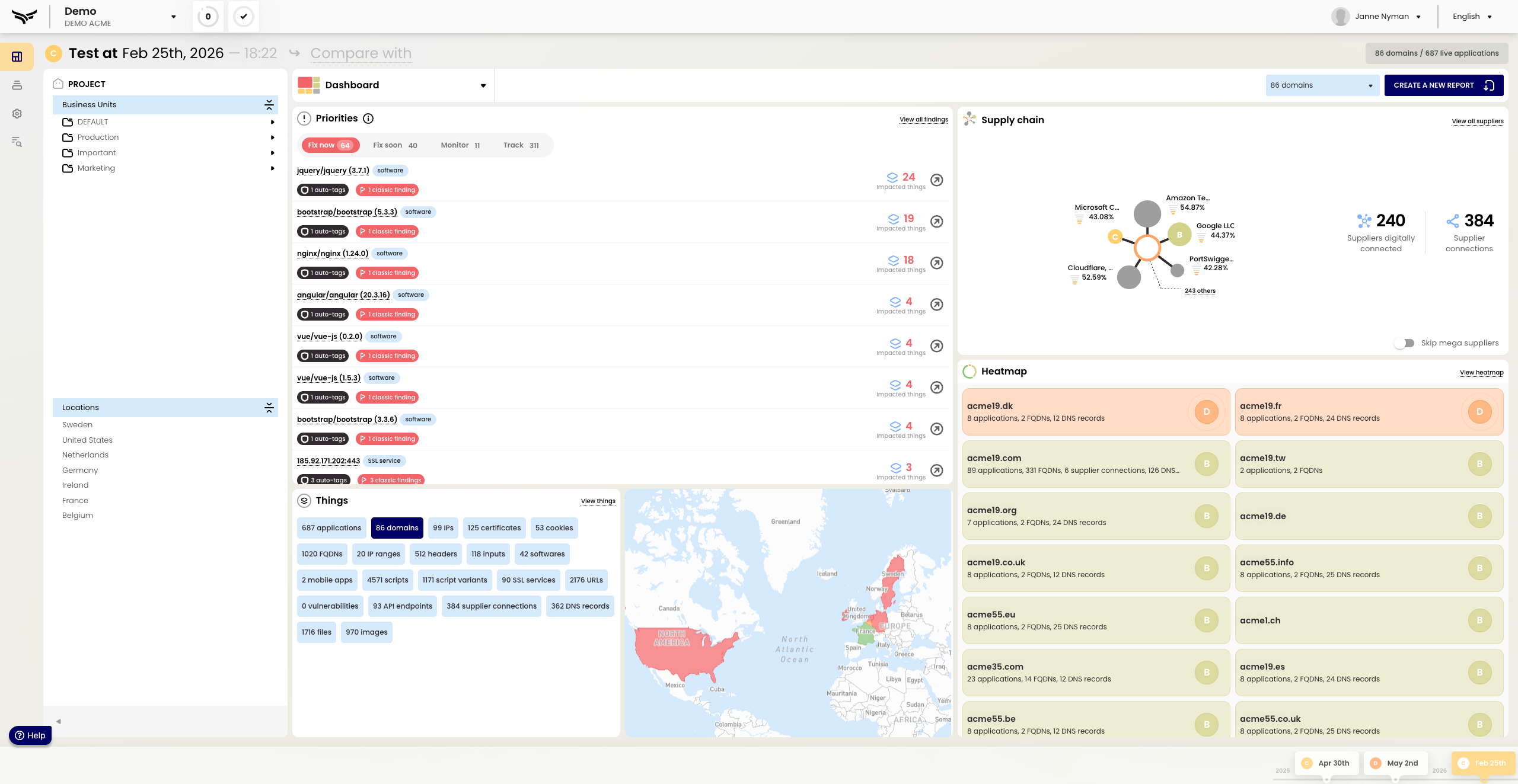Collapse the Business Units section
1518x784 pixels.
(269, 105)
